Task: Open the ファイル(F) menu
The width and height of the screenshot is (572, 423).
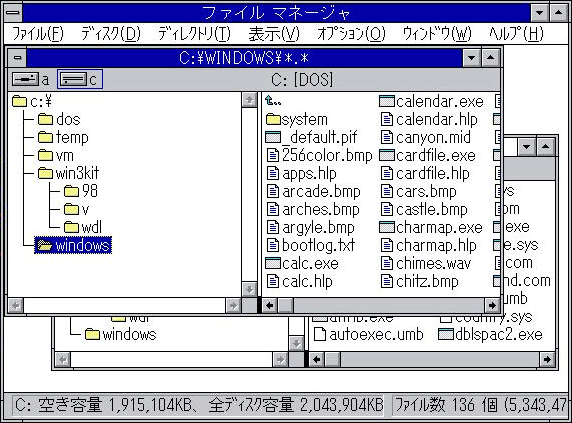Action: coord(38,34)
